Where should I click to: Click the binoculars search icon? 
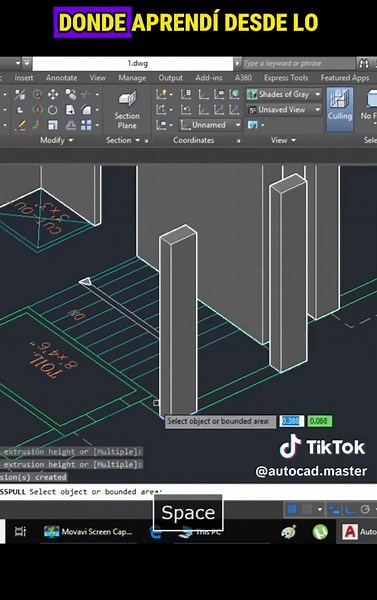click(x=364, y=64)
